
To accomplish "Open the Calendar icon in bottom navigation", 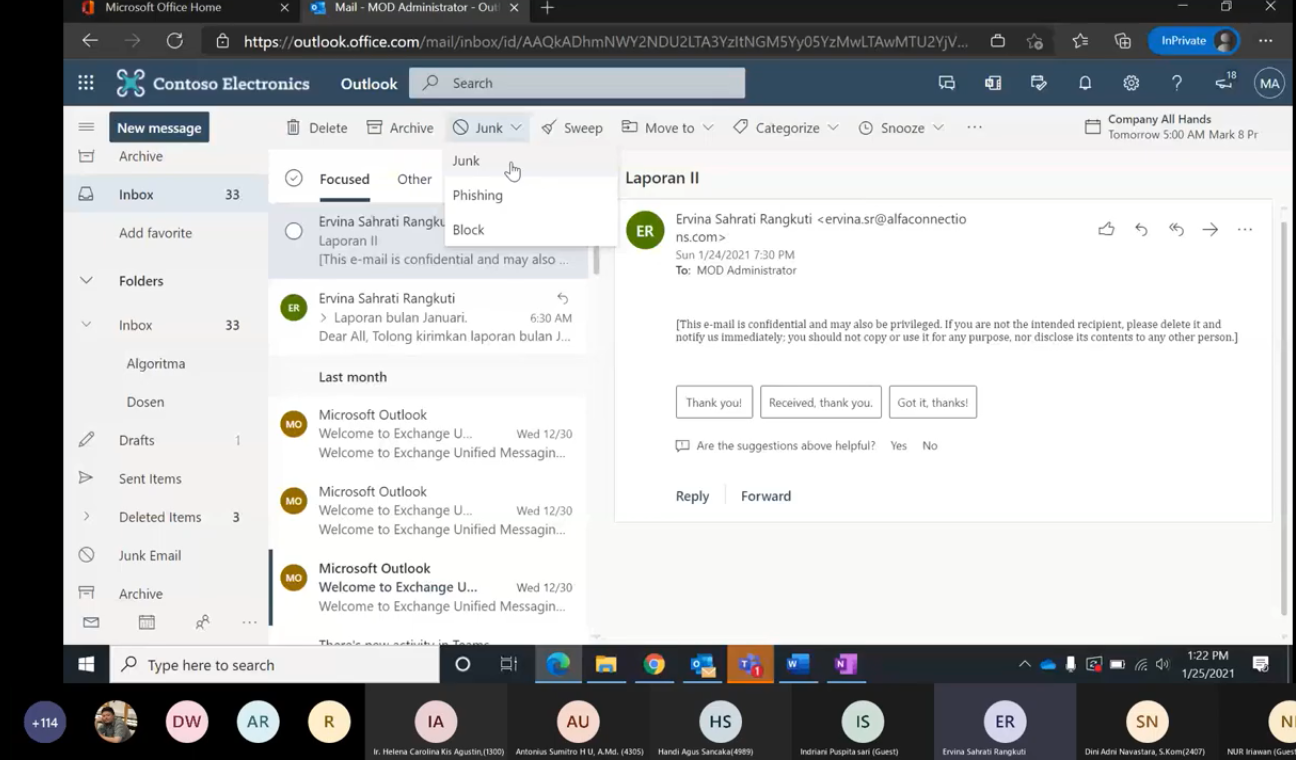I will [x=147, y=622].
